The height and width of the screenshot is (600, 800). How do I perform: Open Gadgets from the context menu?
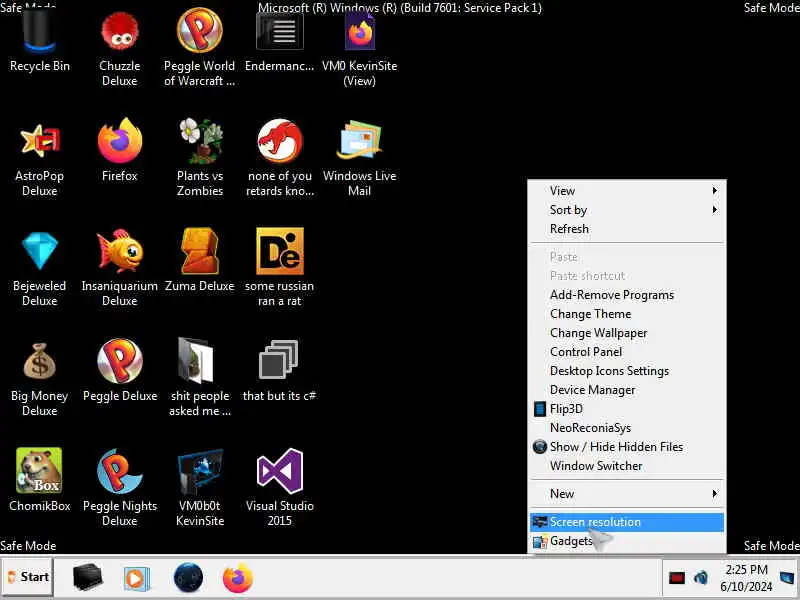pyautogui.click(x=627, y=541)
